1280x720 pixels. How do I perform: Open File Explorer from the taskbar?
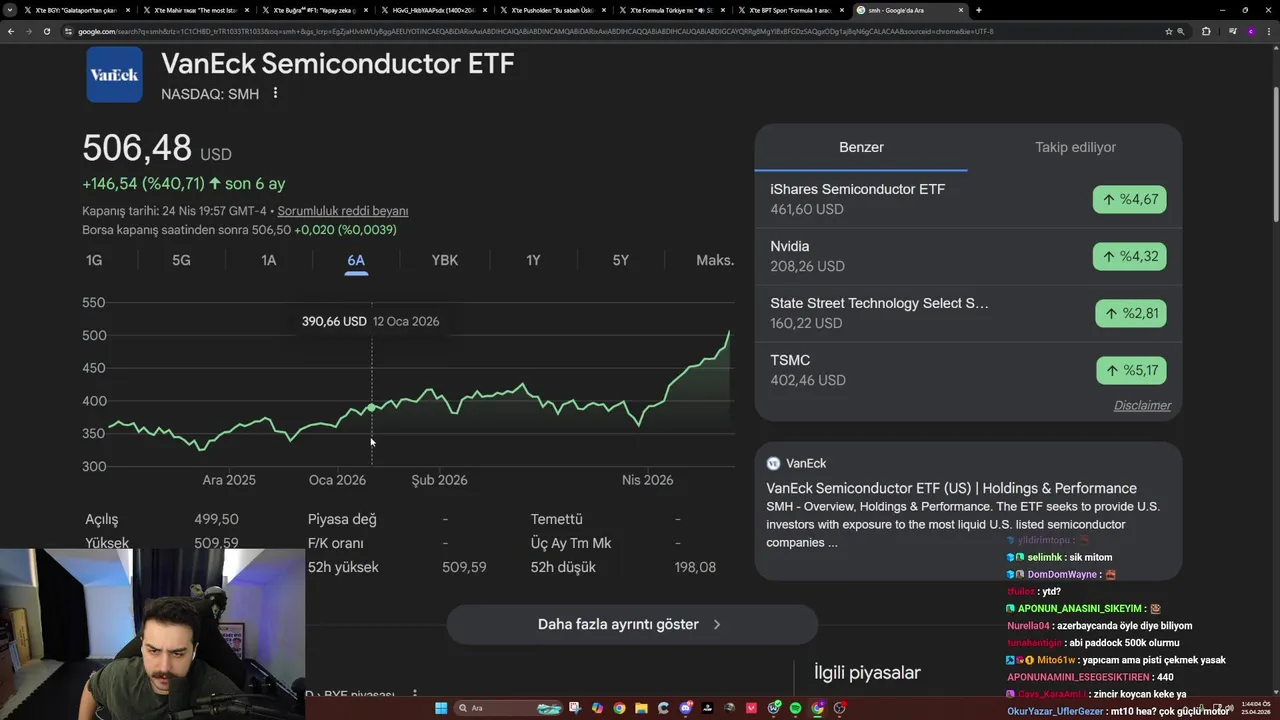coord(642,708)
